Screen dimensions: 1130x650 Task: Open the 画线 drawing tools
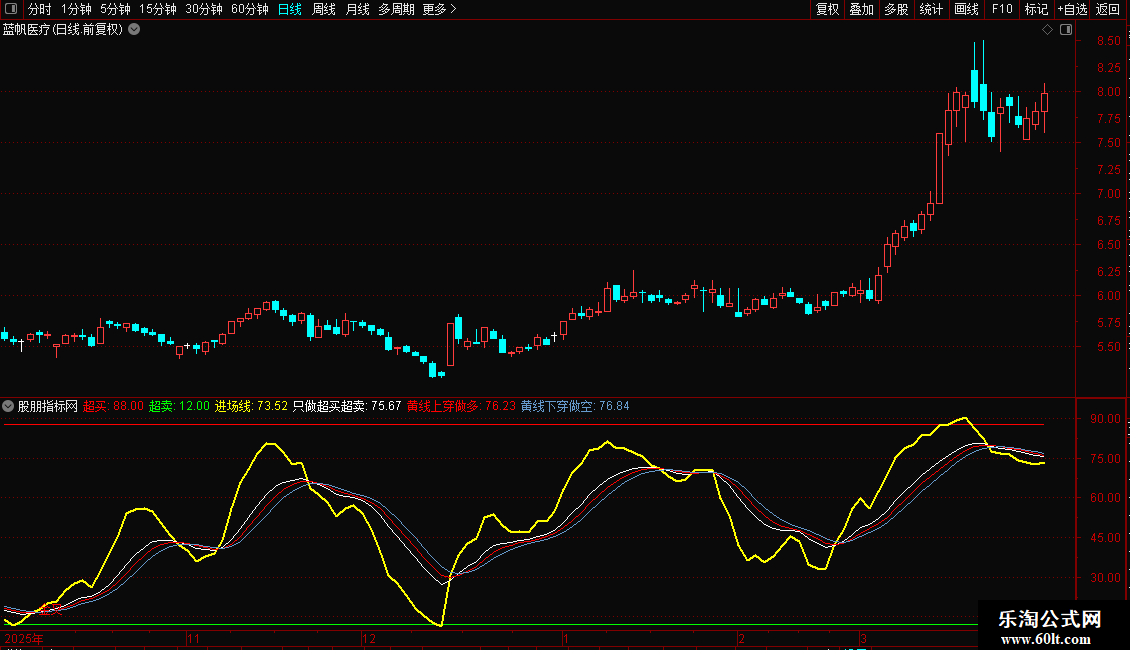point(966,9)
